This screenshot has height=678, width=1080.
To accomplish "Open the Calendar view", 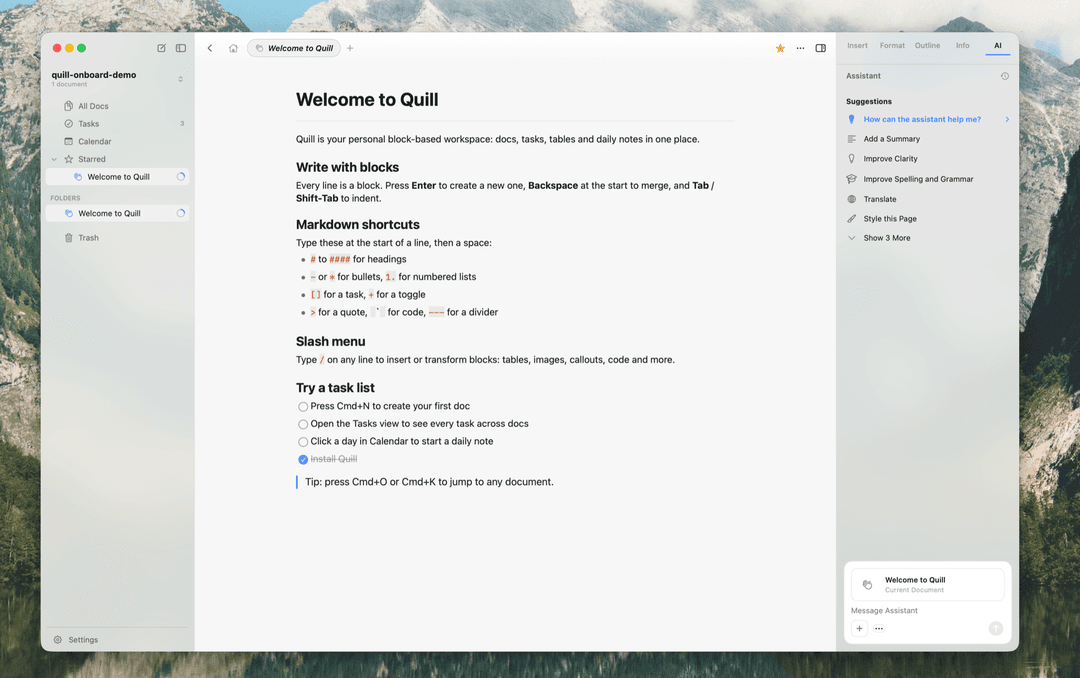I will click(x=117, y=141).
